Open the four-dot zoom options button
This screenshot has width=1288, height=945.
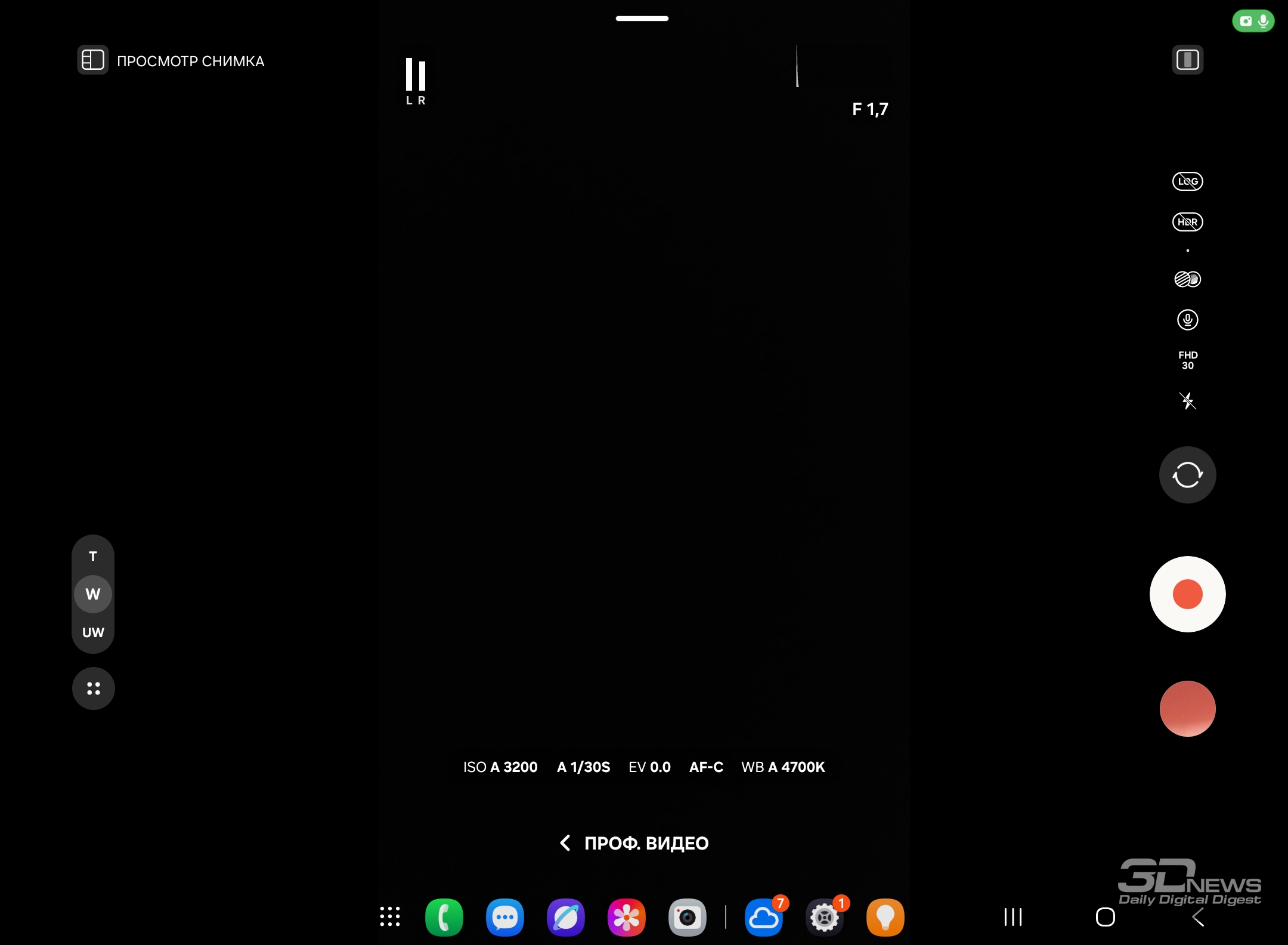(94, 688)
